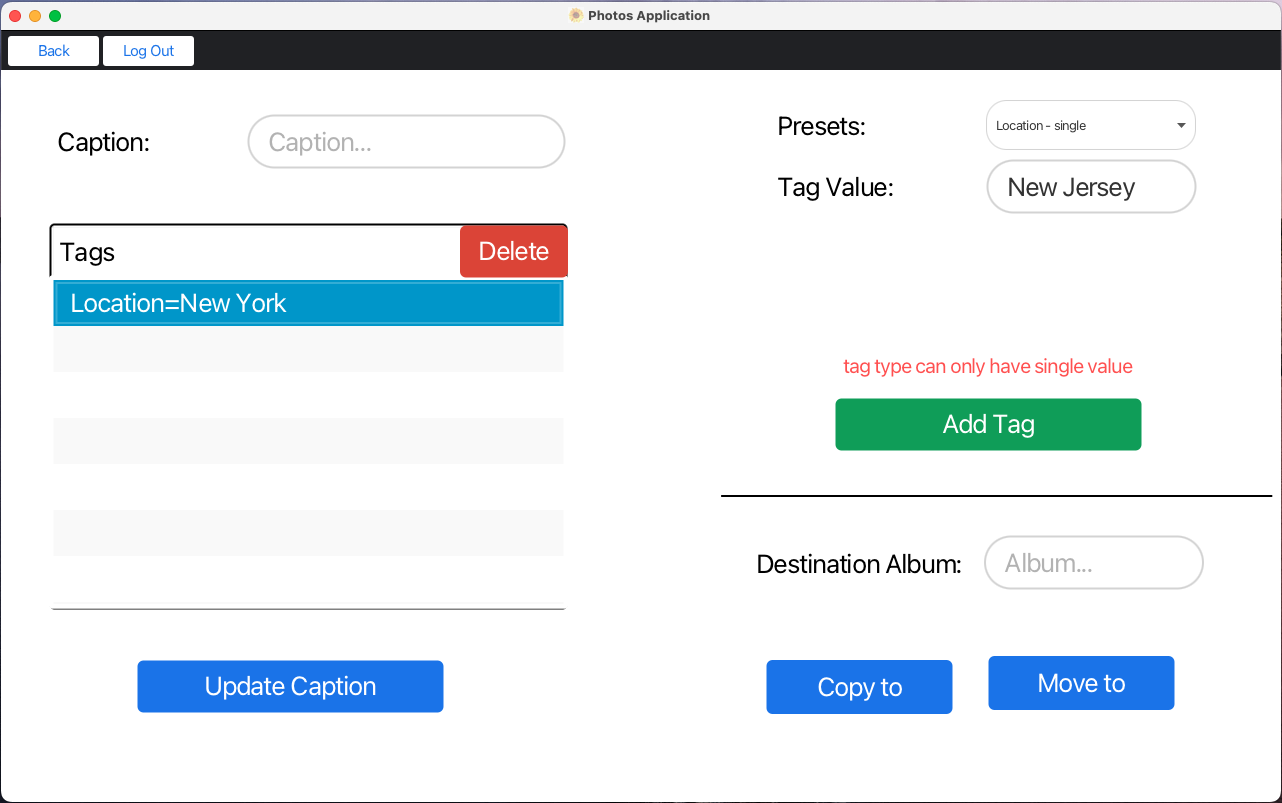Click the yellow minimize traffic light
The image size is (1282, 803).
point(36,16)
